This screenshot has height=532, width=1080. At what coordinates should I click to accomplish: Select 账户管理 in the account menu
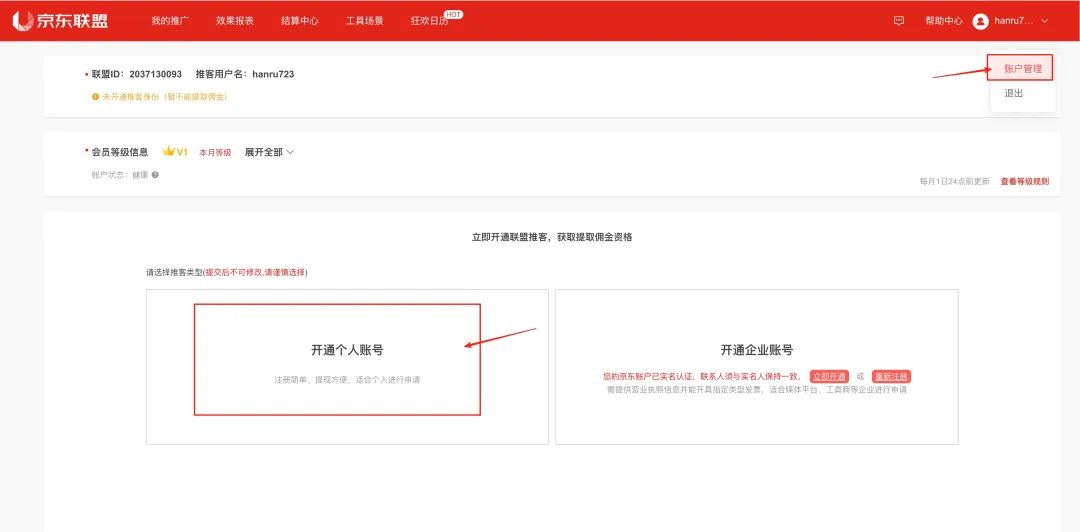point(1023,69)
